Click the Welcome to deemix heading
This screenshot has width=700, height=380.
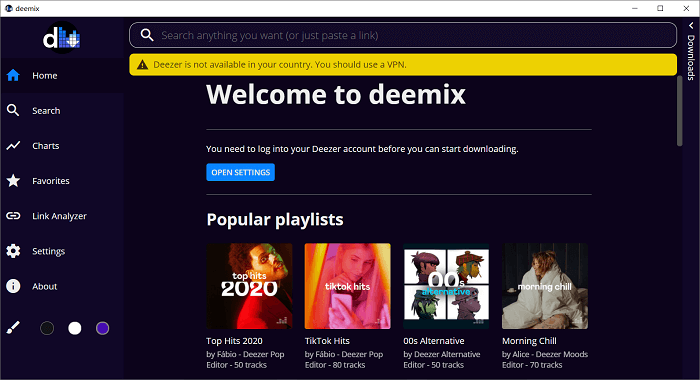click(336, 95)
